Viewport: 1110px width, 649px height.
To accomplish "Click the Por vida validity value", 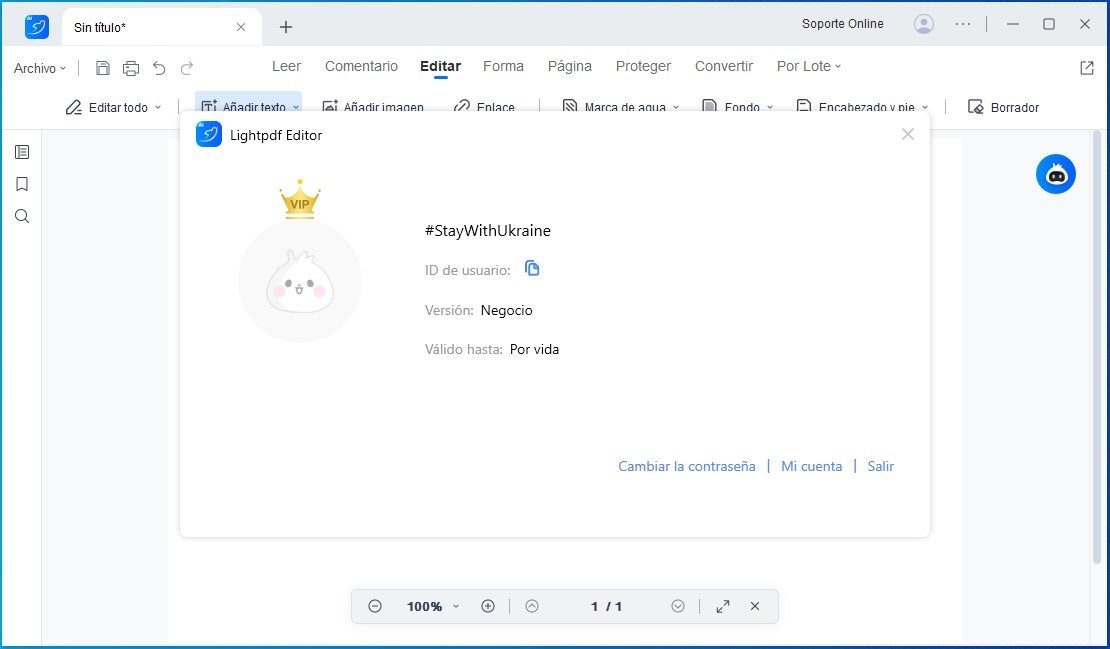I will [x=534, y=349].
